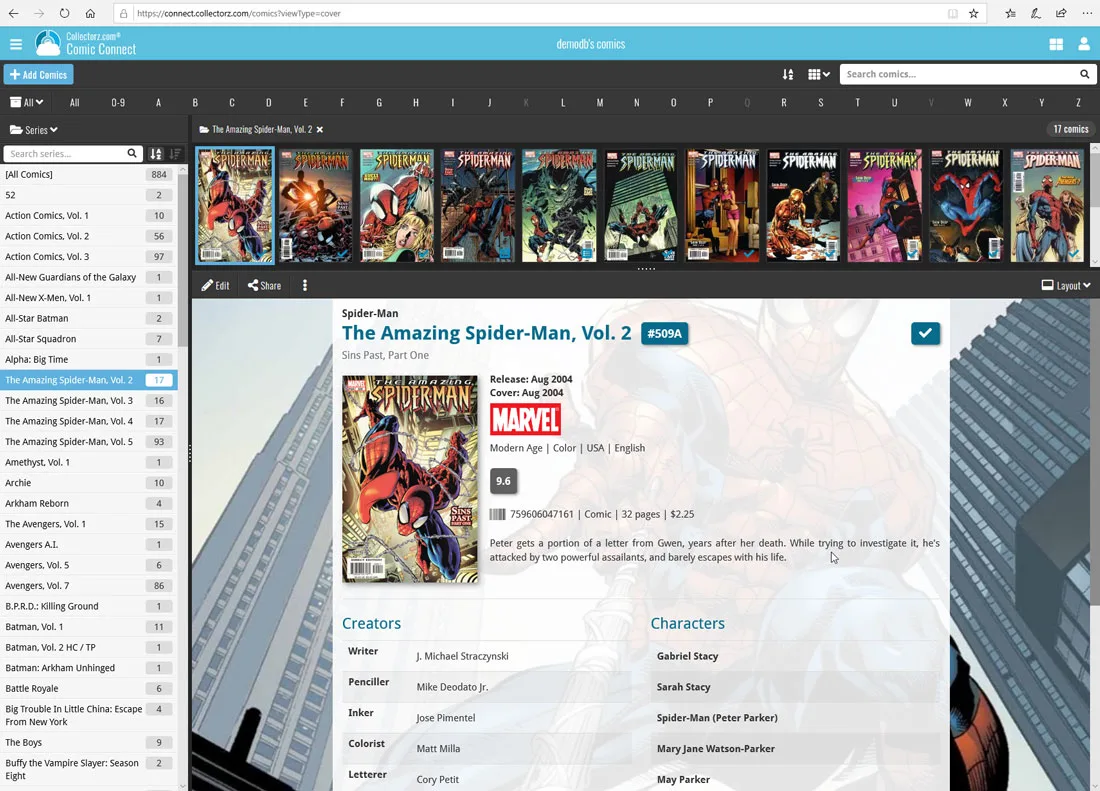The height and width of the screenshot is (791, 1100).
Task: Open browser share icon
Action: 1061,13
